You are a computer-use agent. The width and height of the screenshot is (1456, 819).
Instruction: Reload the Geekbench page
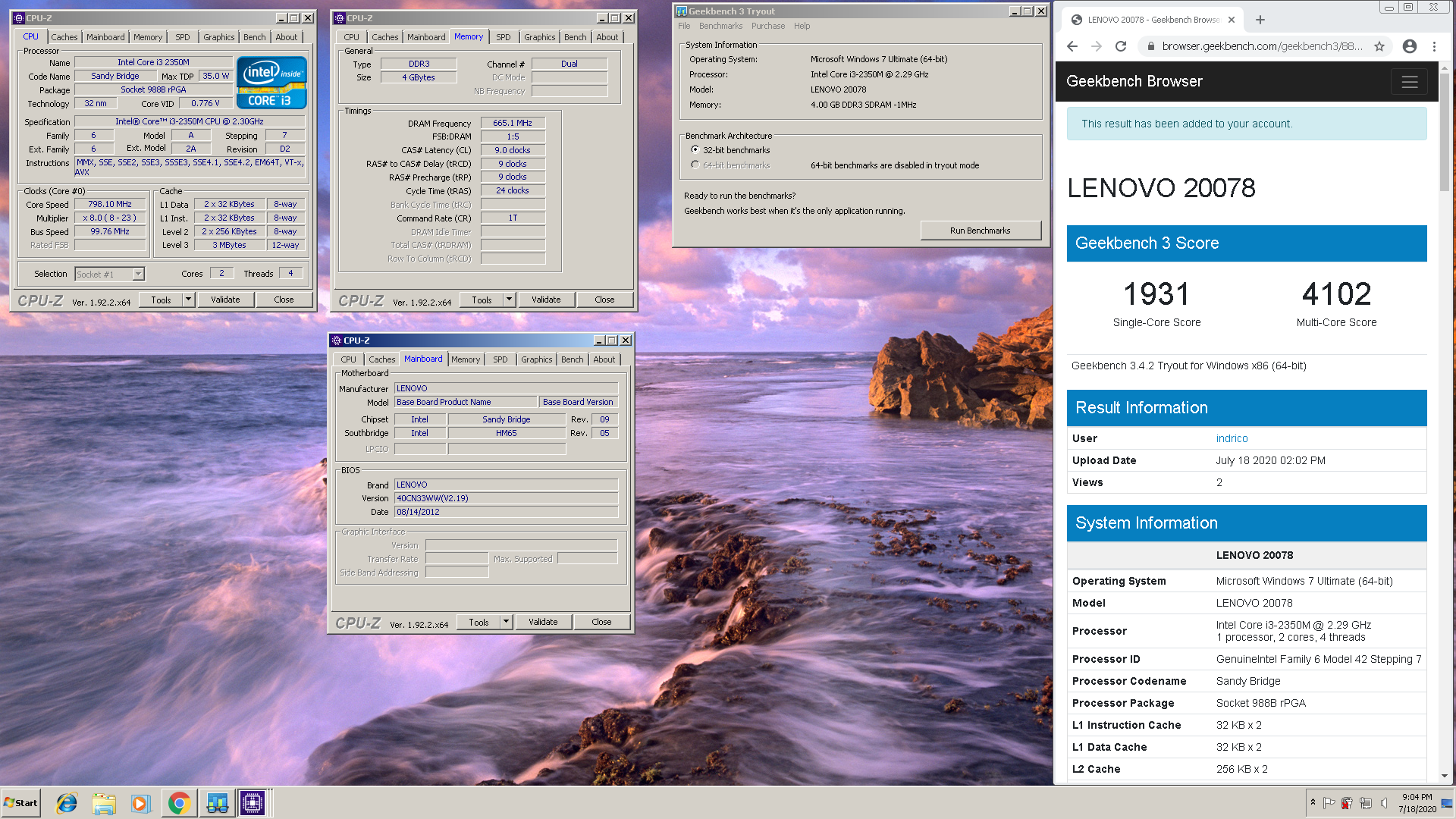tap(1121, 46)
